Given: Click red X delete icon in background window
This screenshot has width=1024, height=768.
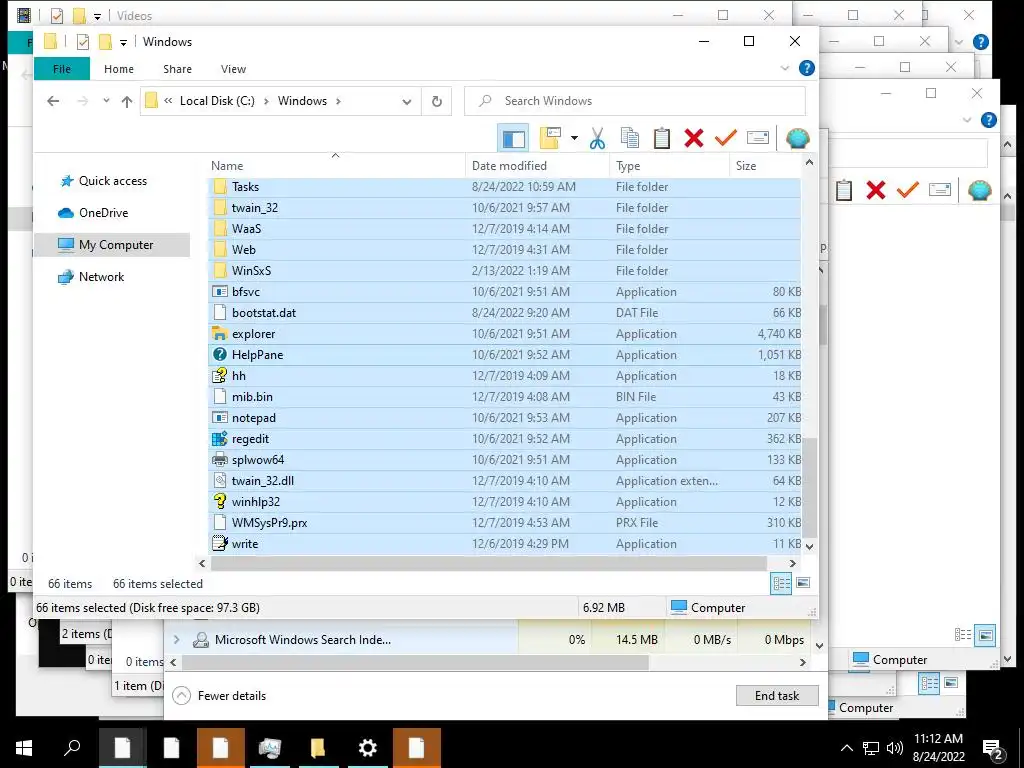Looking at the screenshot, I should (x=876, y=190).
